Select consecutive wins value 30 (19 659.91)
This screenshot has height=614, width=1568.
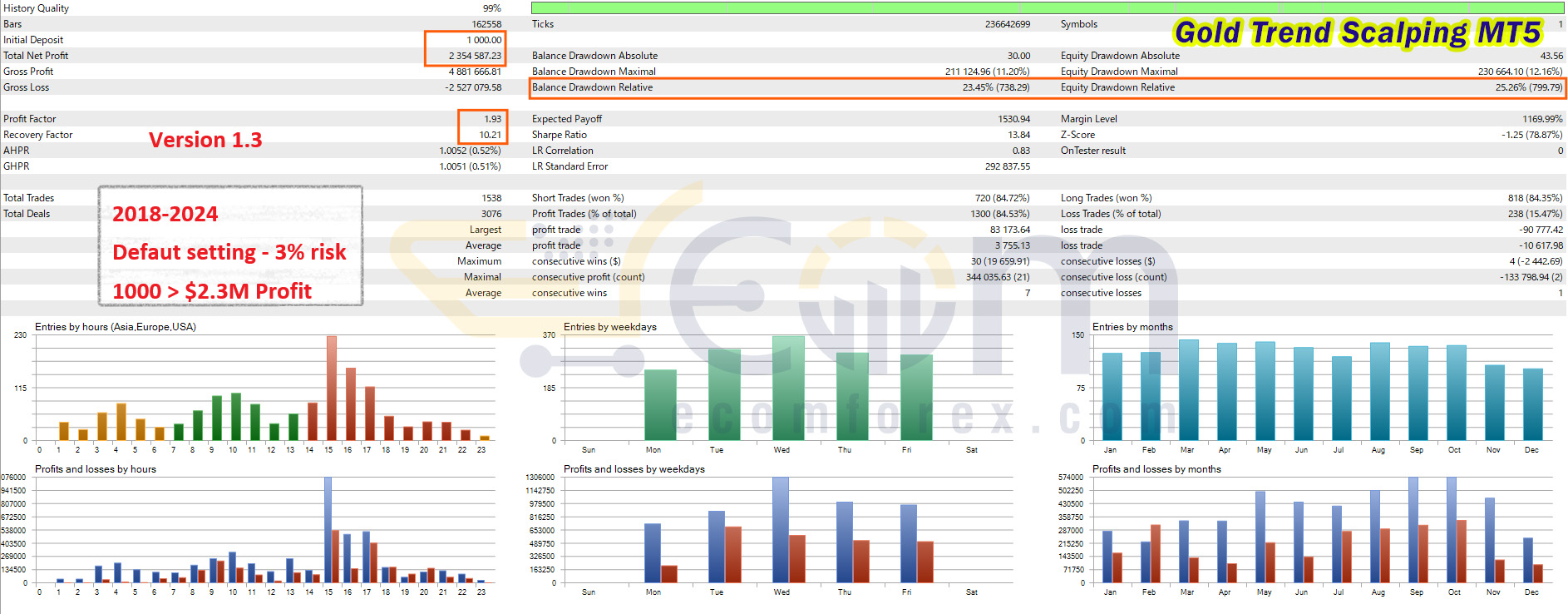(x=1000, y=261)
